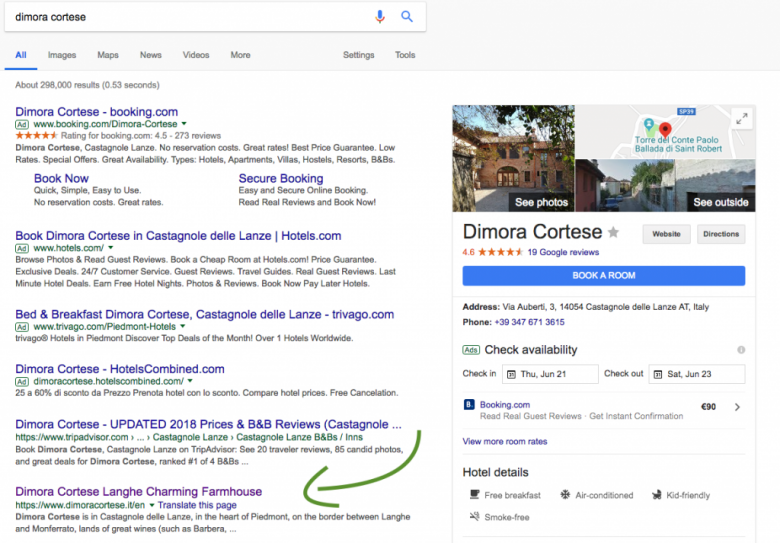The image size is (780, 543).
Task: Click the Smoke-free icon
Action: (x=474, y=517)
